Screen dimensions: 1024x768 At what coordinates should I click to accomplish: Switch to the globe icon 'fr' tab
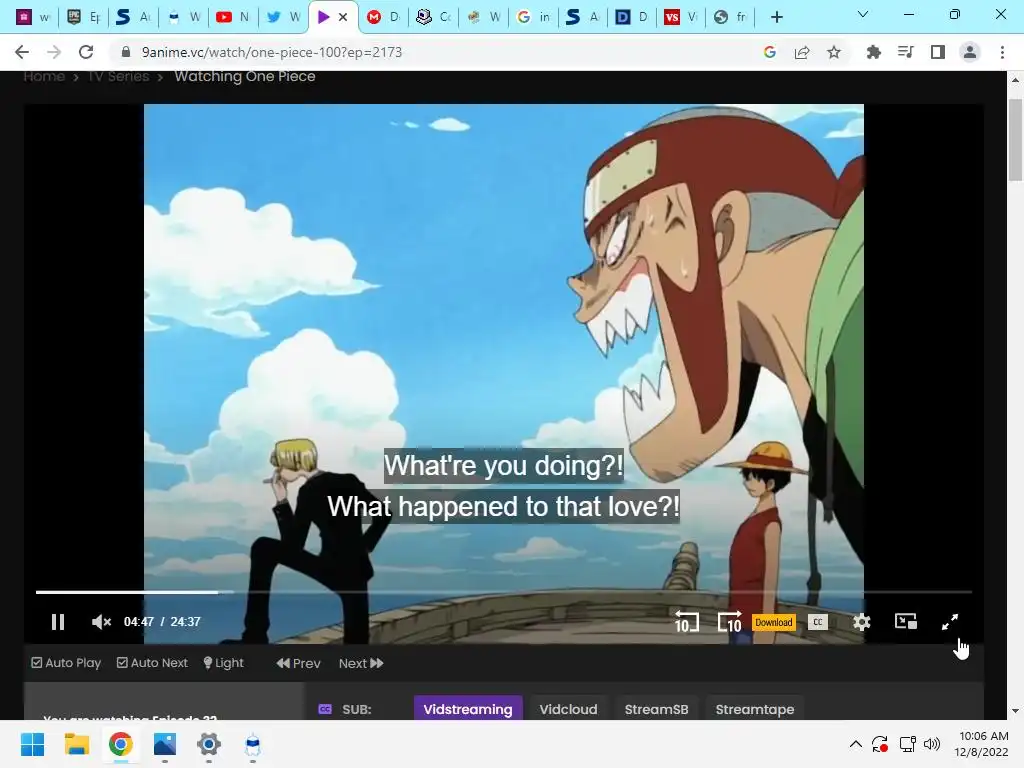pos(731,17)
